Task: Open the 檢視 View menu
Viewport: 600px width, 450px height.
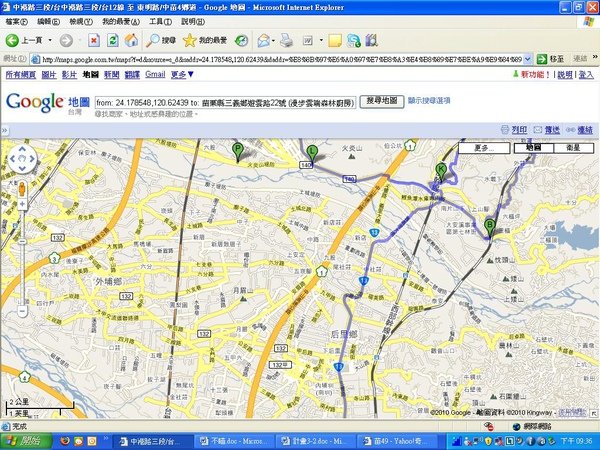Action: pyautogui.click(x=81, y=22)
